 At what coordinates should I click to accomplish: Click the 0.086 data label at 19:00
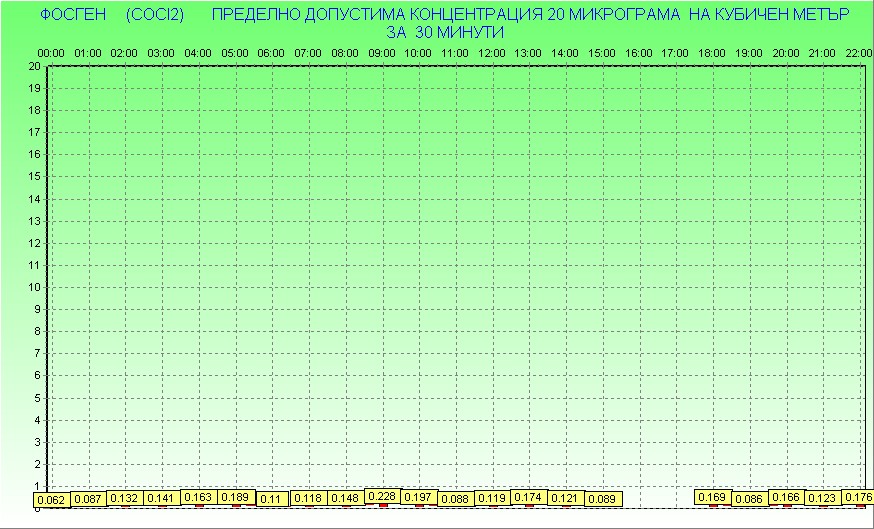coord(749,499)
